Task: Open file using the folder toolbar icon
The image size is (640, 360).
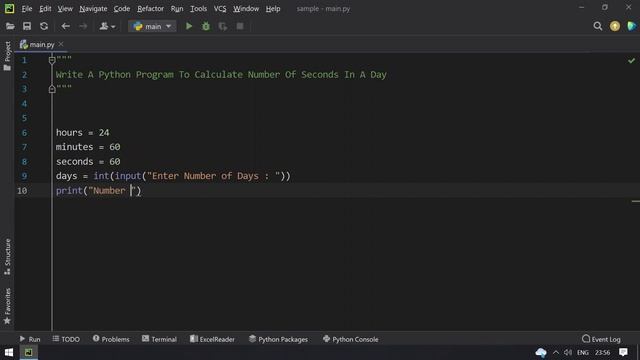Action: pos(10,27)
